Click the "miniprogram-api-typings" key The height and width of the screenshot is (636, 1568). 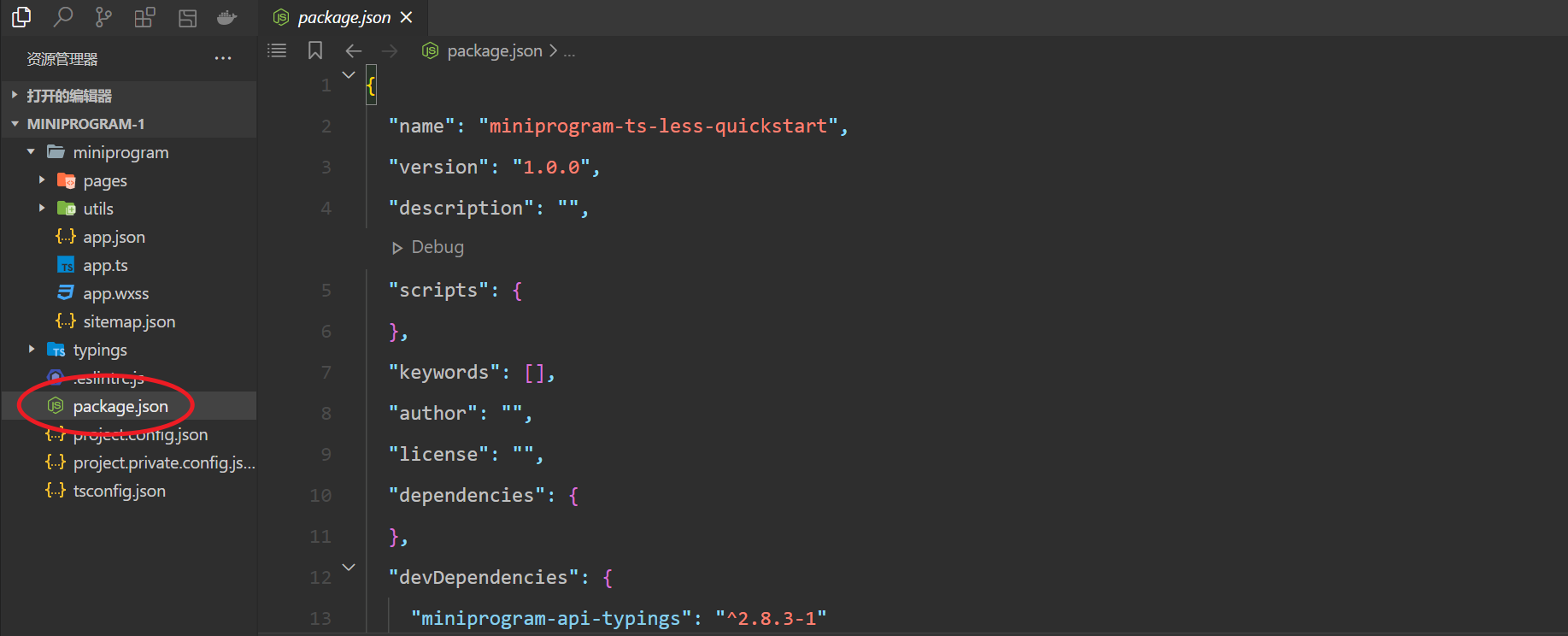pos(551,618)
